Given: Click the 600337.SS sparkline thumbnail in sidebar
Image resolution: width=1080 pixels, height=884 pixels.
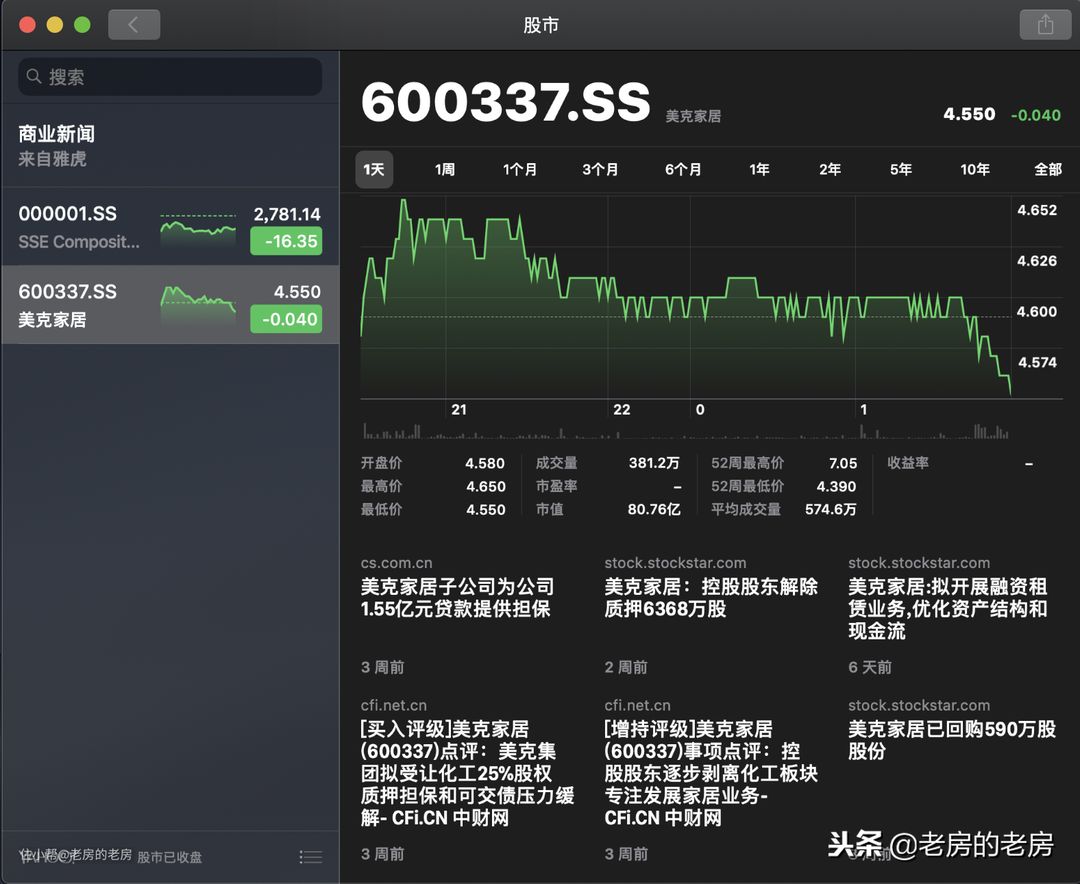Looking at the screenshot, I should click(198, 300).
